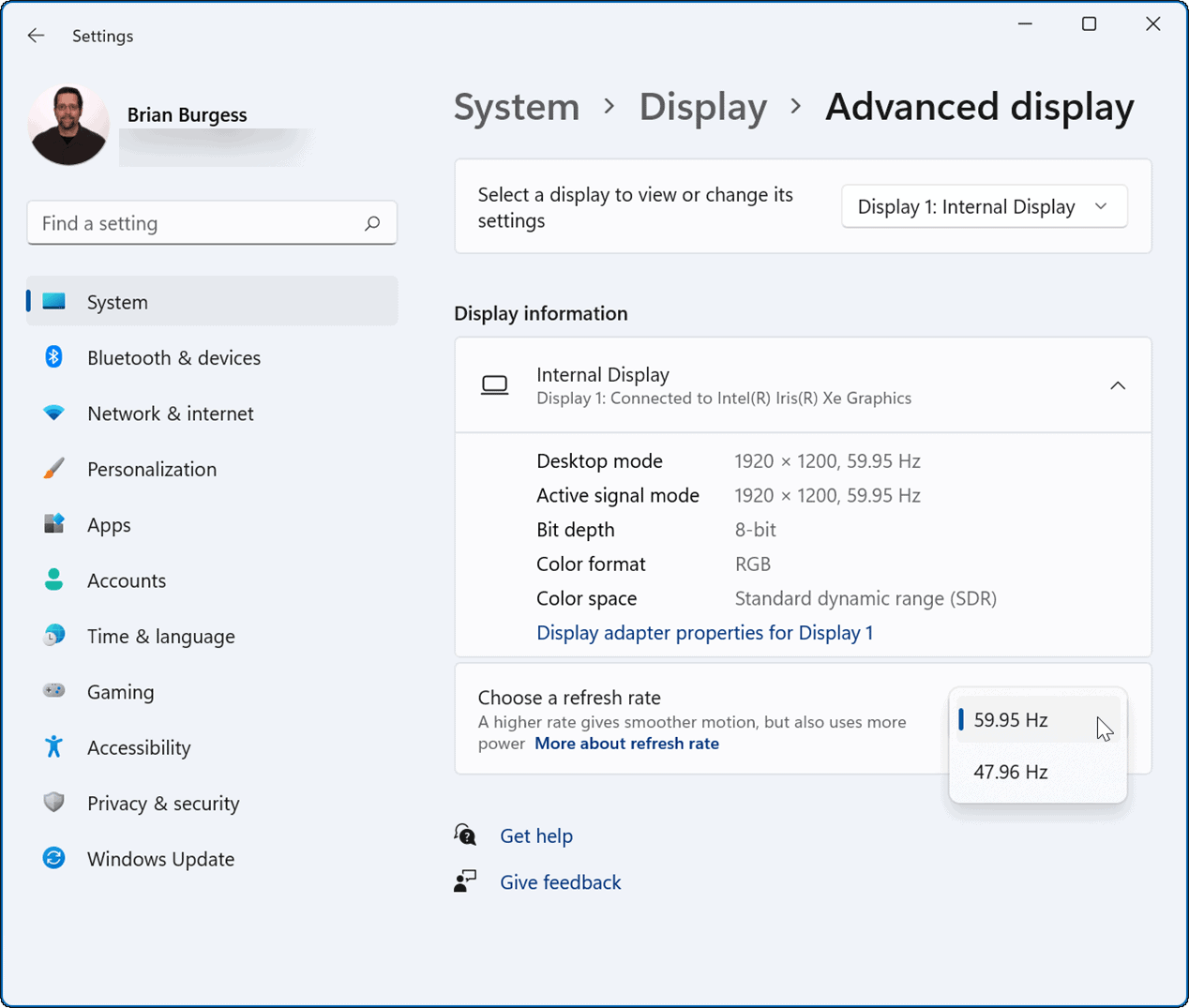Click the 8-bit Bit depth value
This screenshot has width=1189, height=1008.
coord(755,530)
